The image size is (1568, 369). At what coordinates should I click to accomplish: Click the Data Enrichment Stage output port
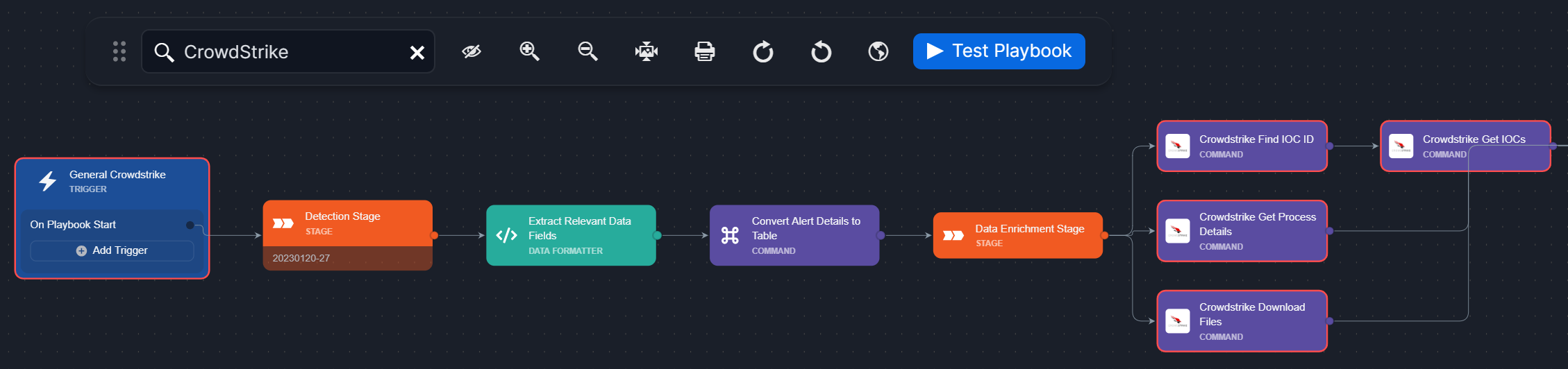click(1104, 235)
